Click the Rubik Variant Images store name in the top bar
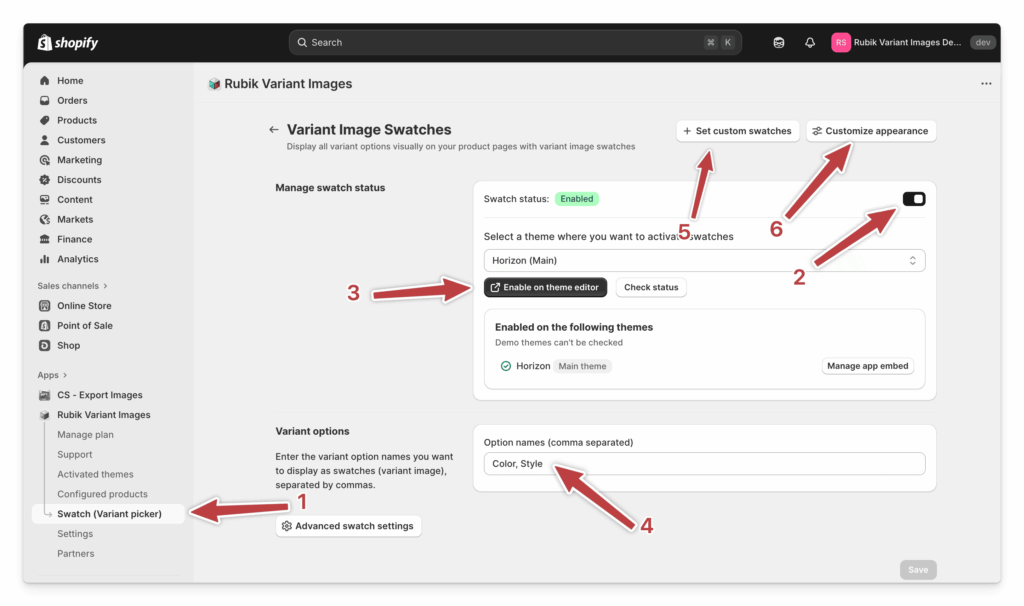The height and width of the screenshot is (606, 1024). pos(907,42)
